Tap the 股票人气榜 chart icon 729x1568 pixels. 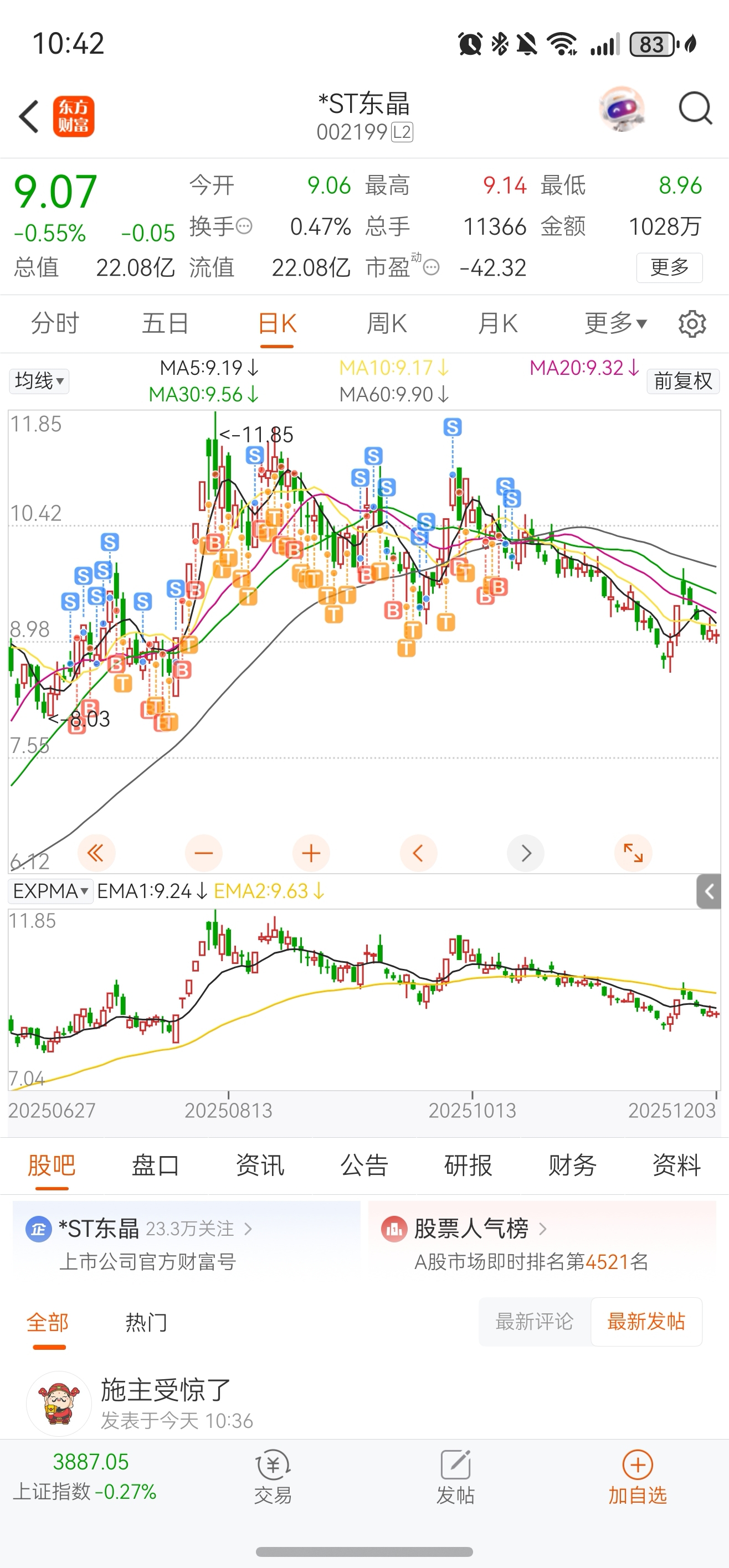click(x=393, y=1229)
